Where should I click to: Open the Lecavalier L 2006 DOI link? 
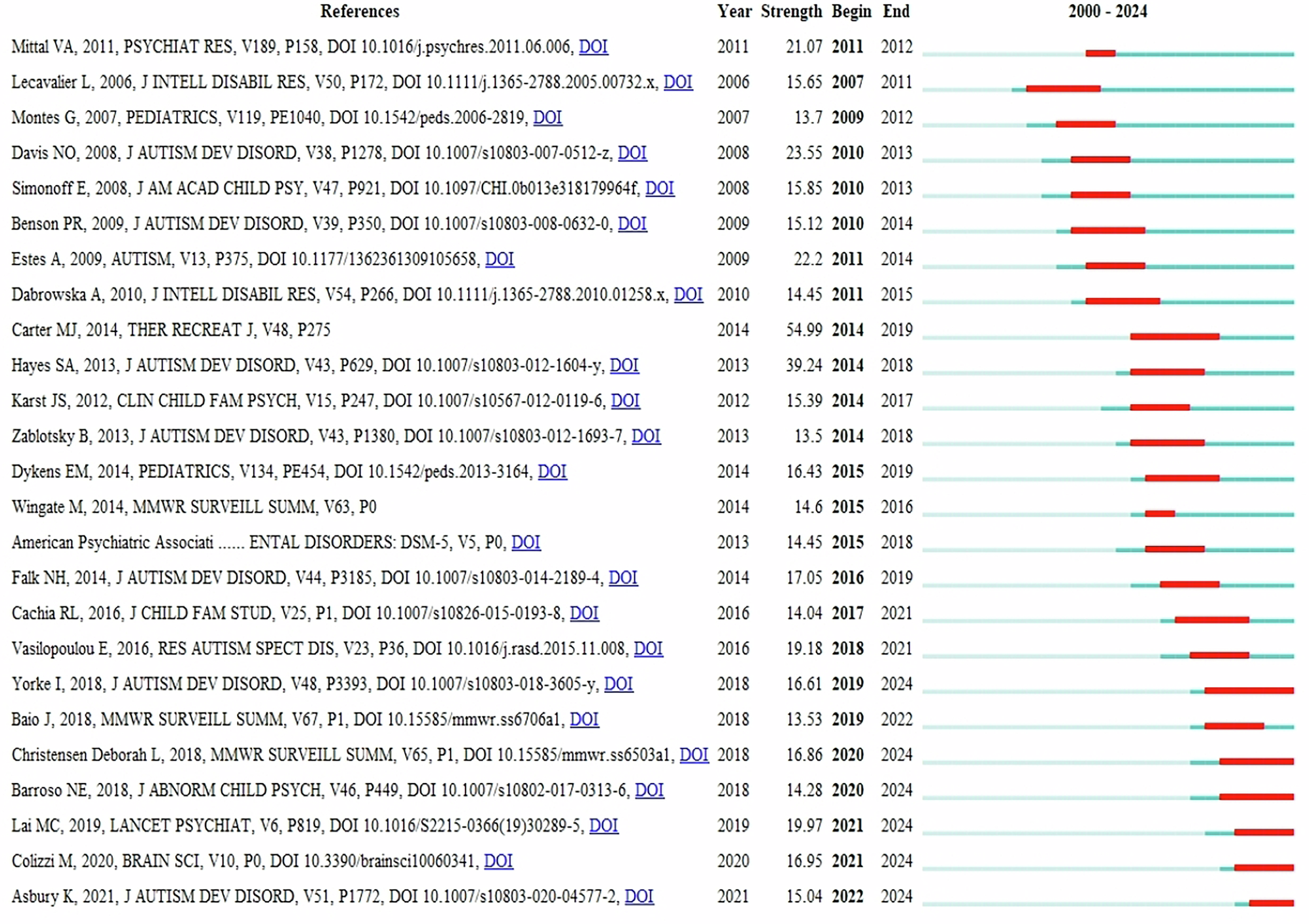pyautogui.click(x=677, y=82)
